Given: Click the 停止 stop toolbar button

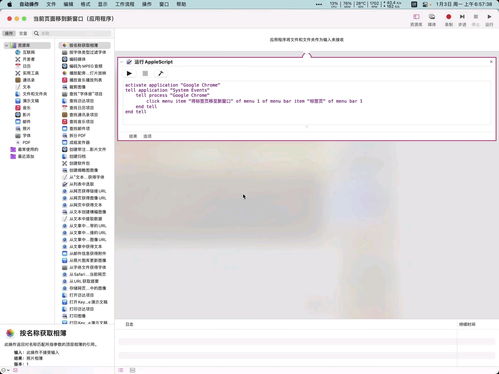Looking at the screenshot, I should pos(476,19).
